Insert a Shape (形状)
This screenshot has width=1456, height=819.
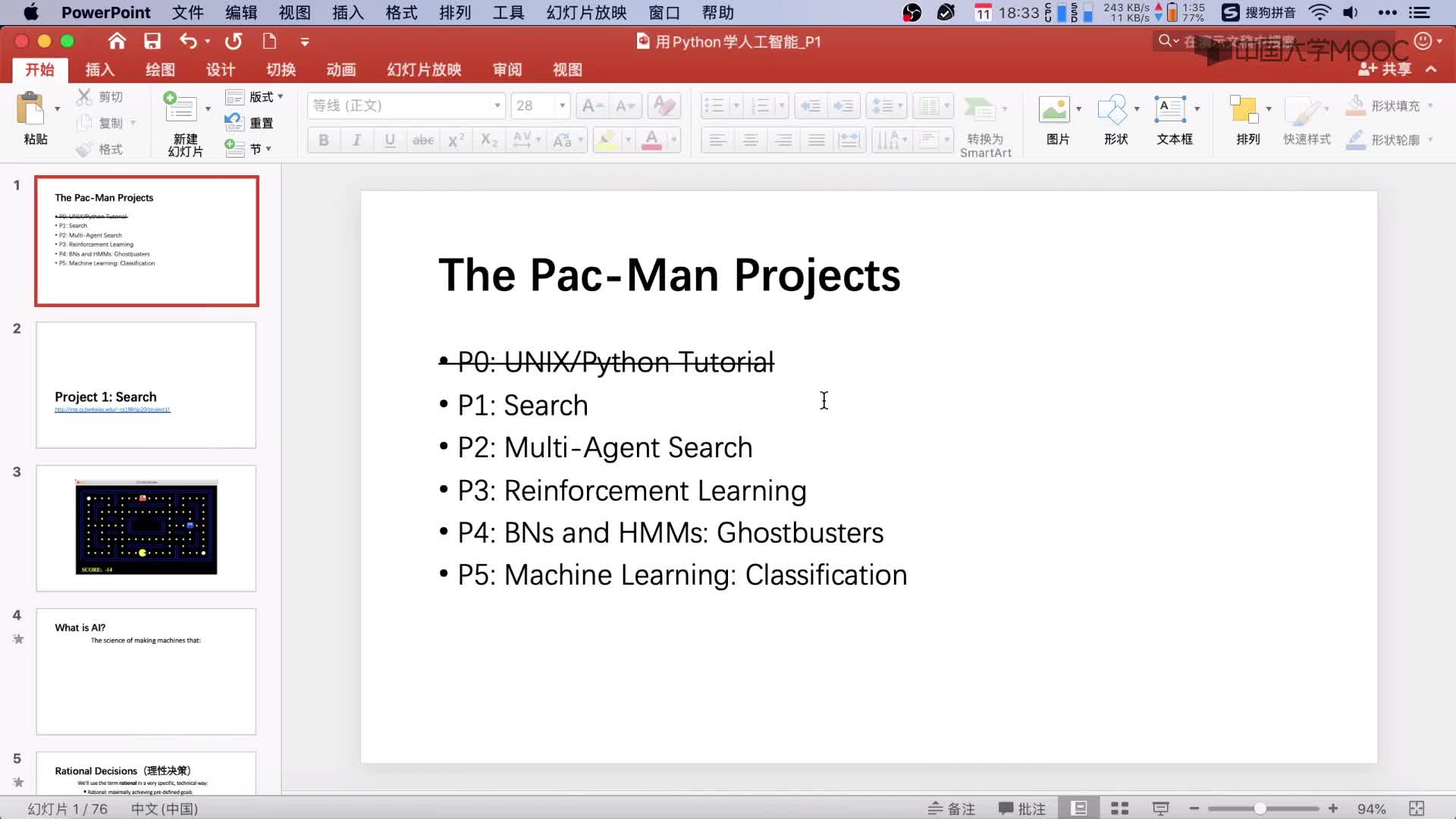click(1116, 120)
